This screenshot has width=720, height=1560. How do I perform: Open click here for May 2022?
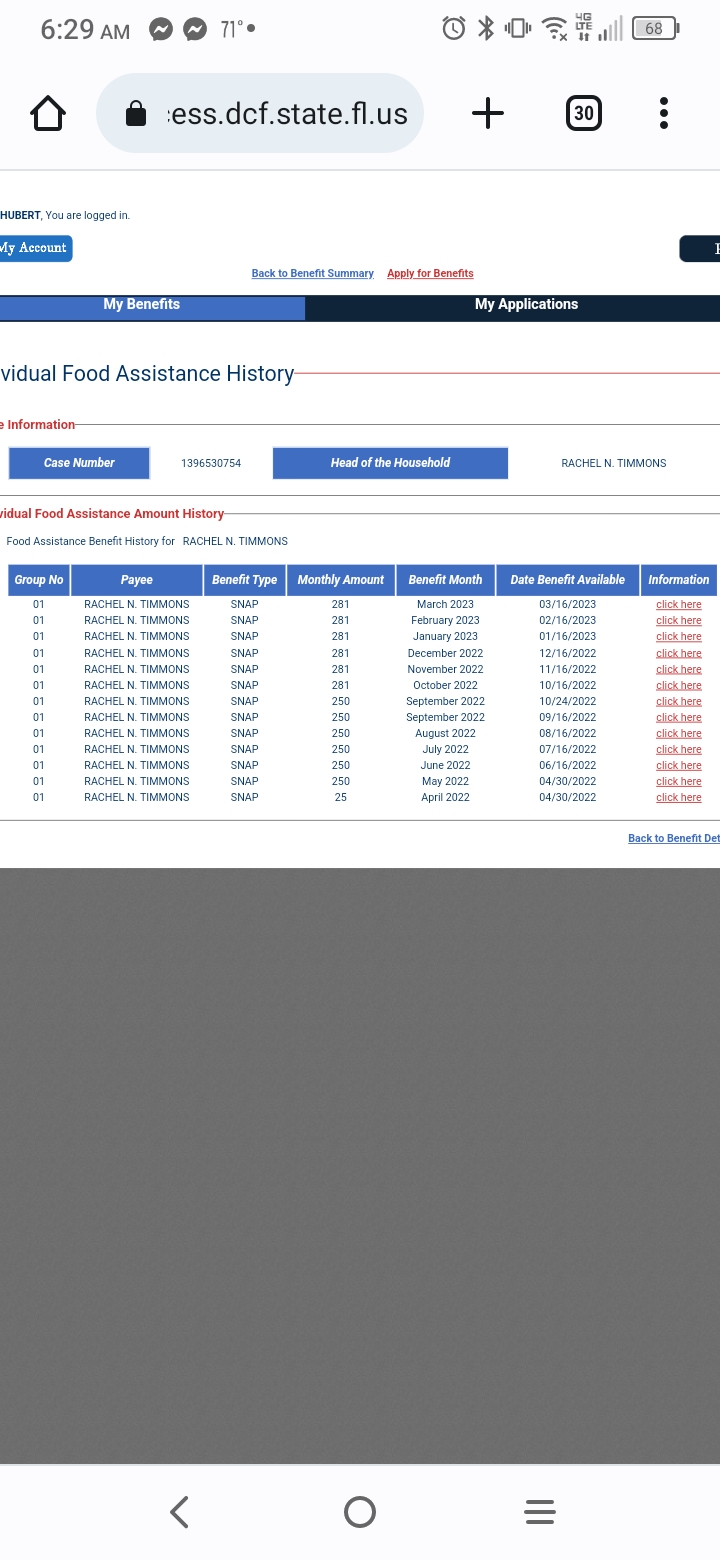coord(678,781)
